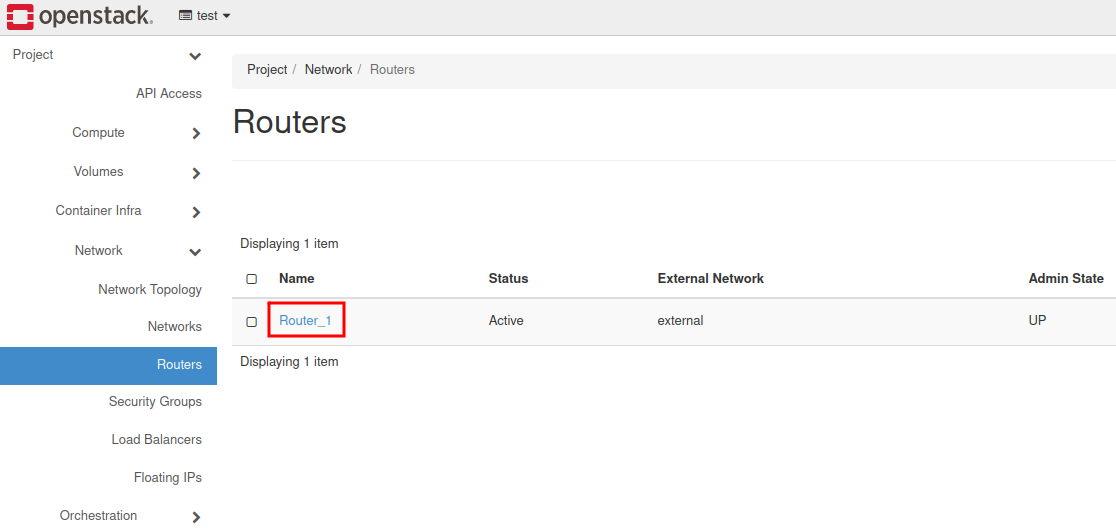
Task: Open the Router_1 link
Action: [305, 321]
